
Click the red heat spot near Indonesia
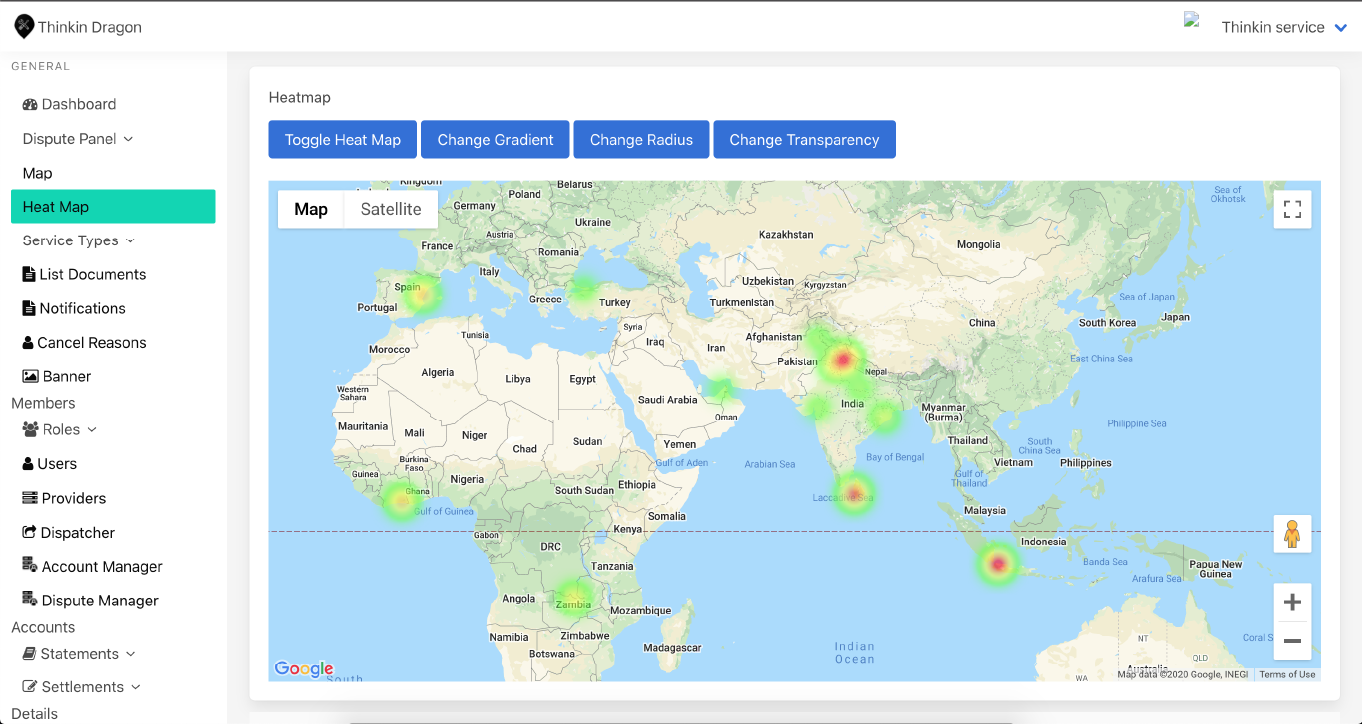coord(997,564)
